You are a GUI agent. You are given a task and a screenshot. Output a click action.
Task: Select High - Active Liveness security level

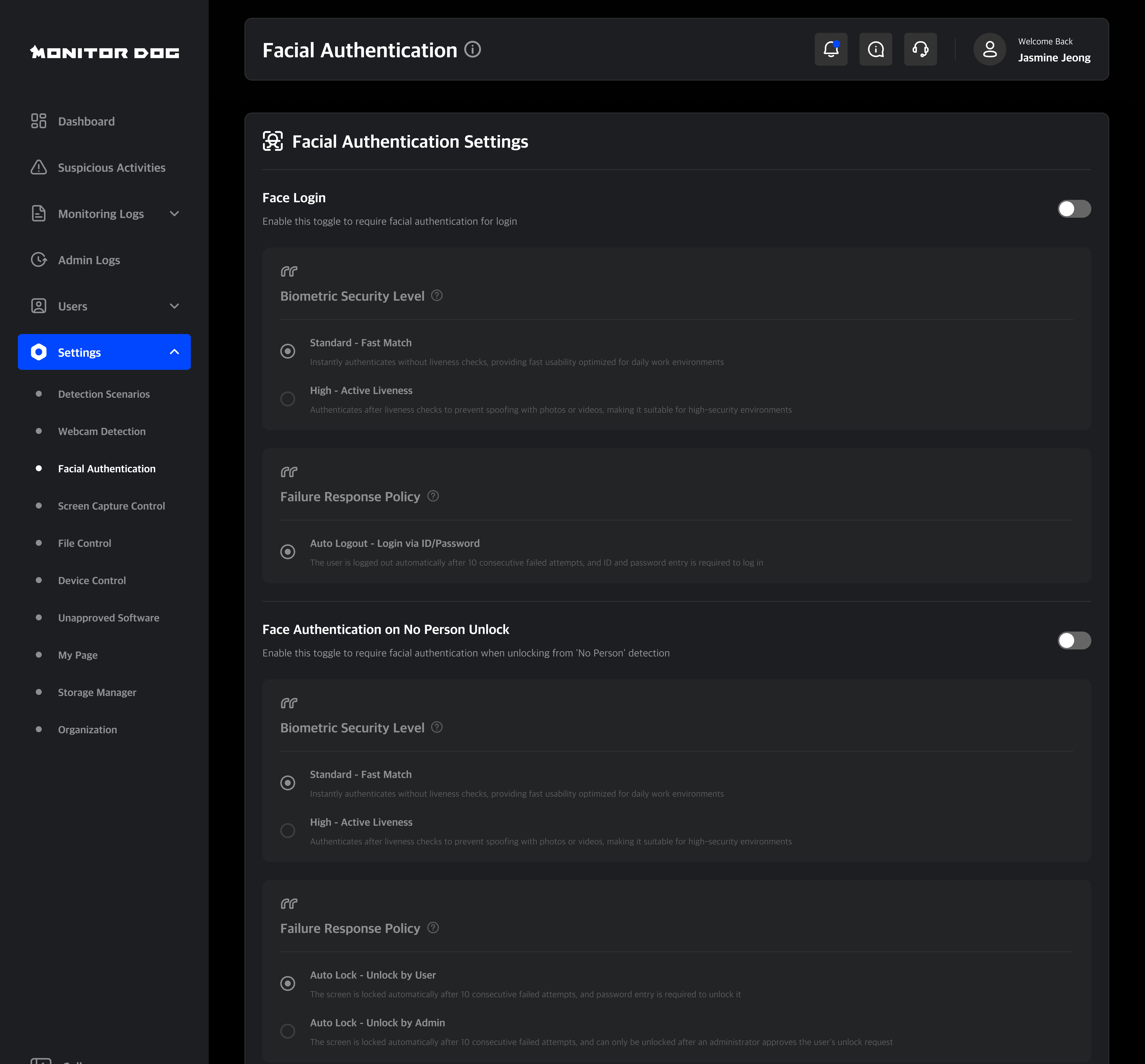click(x=288, y=399)
